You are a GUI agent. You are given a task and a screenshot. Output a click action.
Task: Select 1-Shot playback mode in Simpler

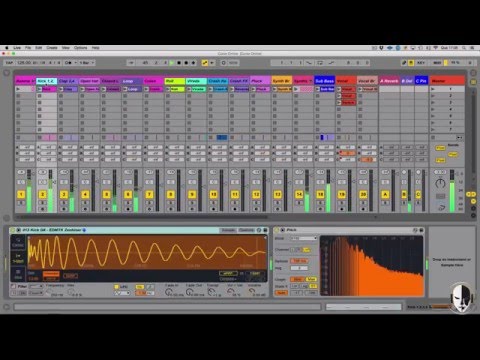tap(18, 258)
